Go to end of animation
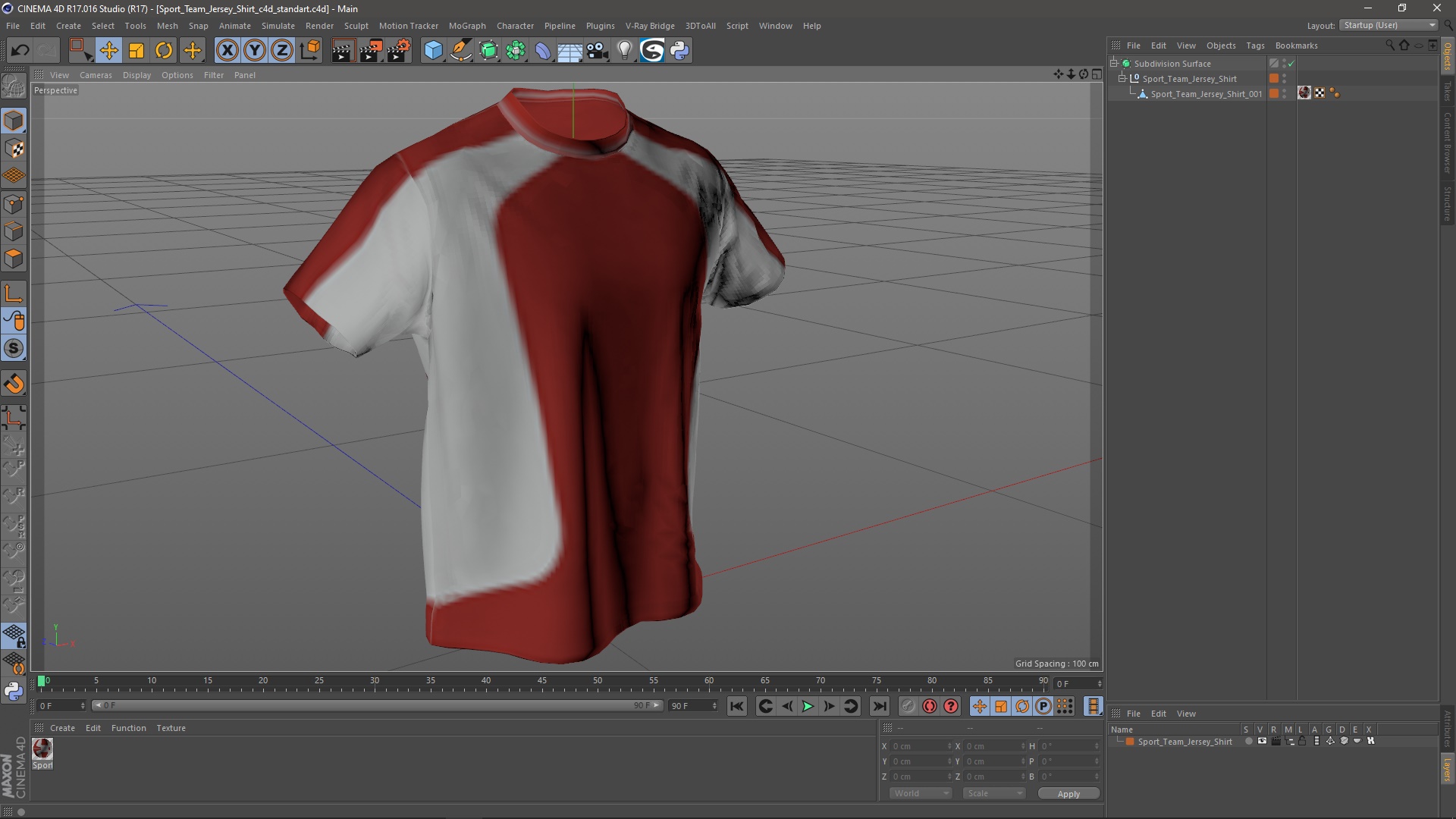Image resolution: width=1456 pixels, height=819 pixels. pos(880,707)
